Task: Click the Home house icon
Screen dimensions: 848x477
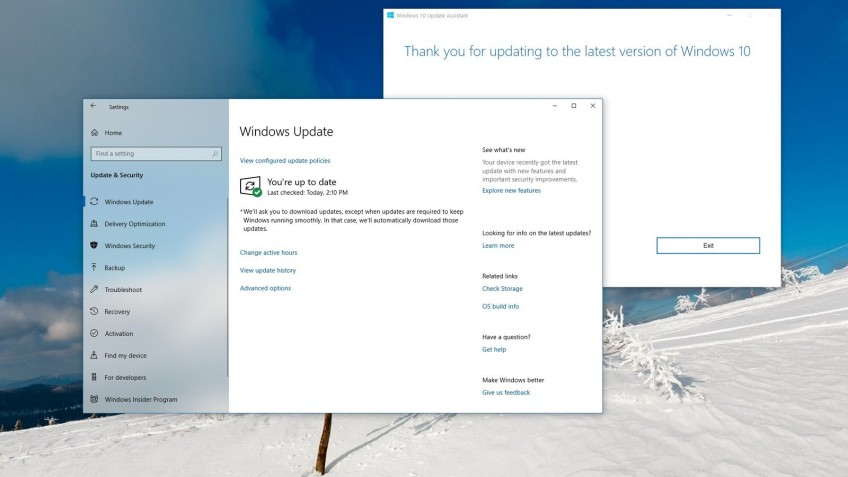Action: [x=95, y=132]
